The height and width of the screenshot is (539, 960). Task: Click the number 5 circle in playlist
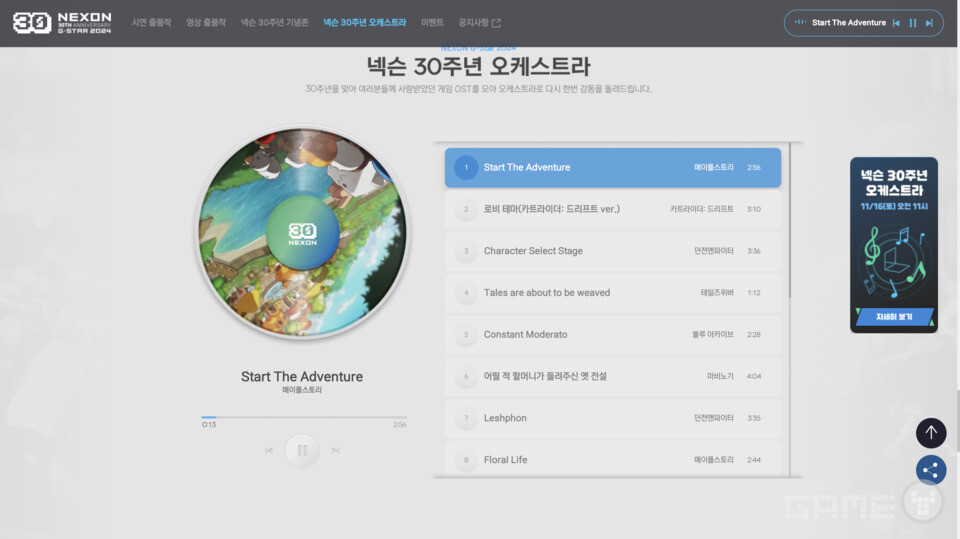(466, 334)
